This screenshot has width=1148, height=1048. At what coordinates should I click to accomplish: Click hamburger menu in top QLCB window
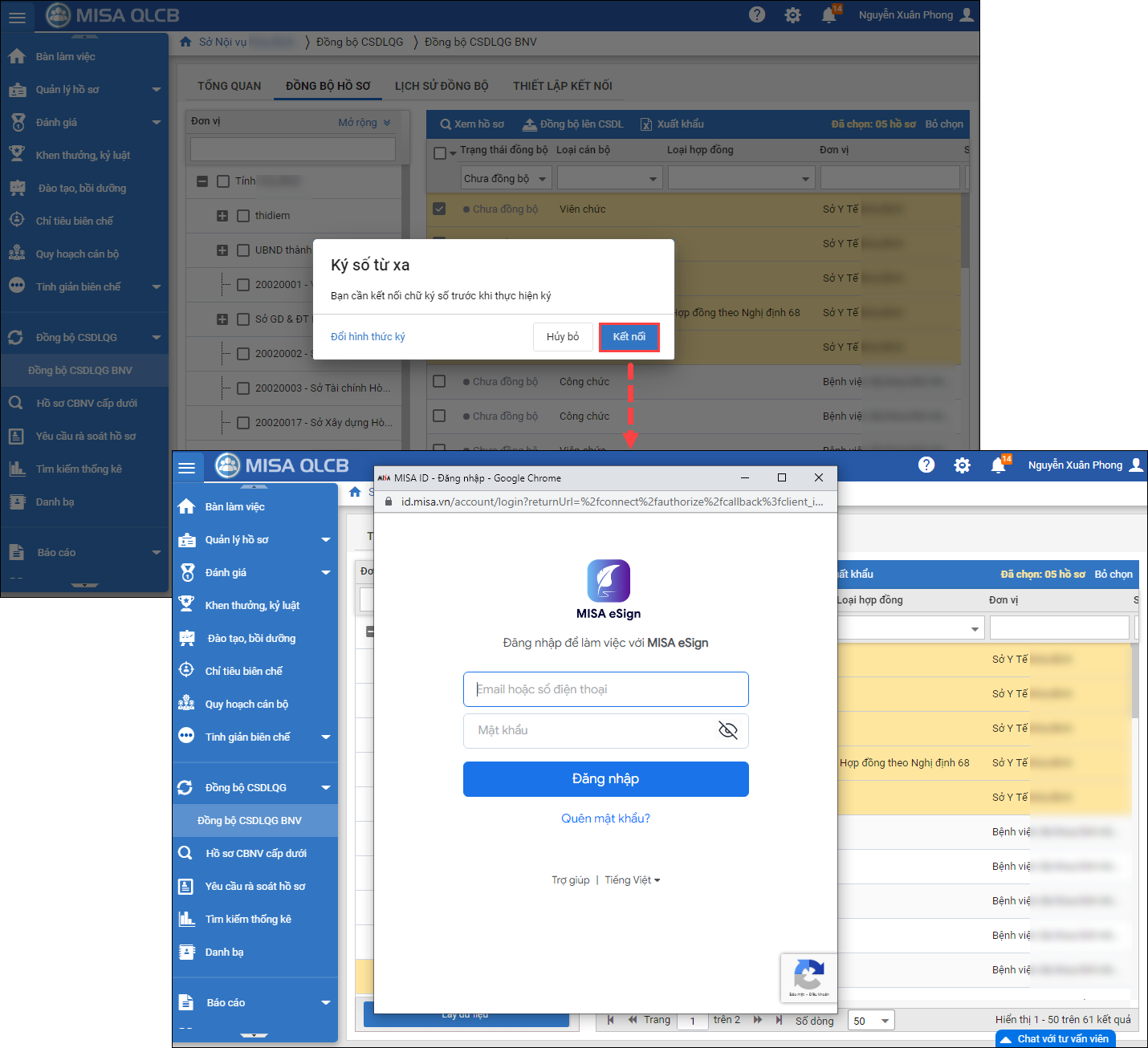[x=17, y=17]
